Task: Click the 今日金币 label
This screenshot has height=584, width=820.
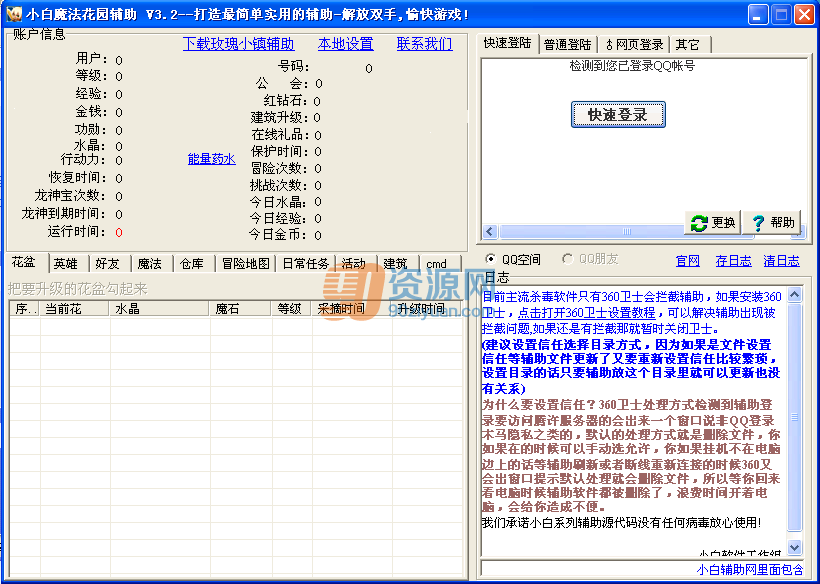Action: tap(278, 235)
